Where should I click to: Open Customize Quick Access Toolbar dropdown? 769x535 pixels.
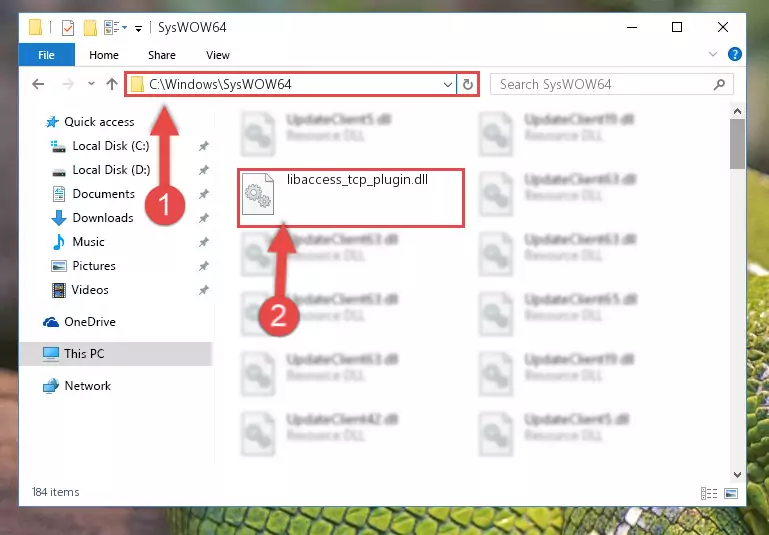[x=139, y=28]
